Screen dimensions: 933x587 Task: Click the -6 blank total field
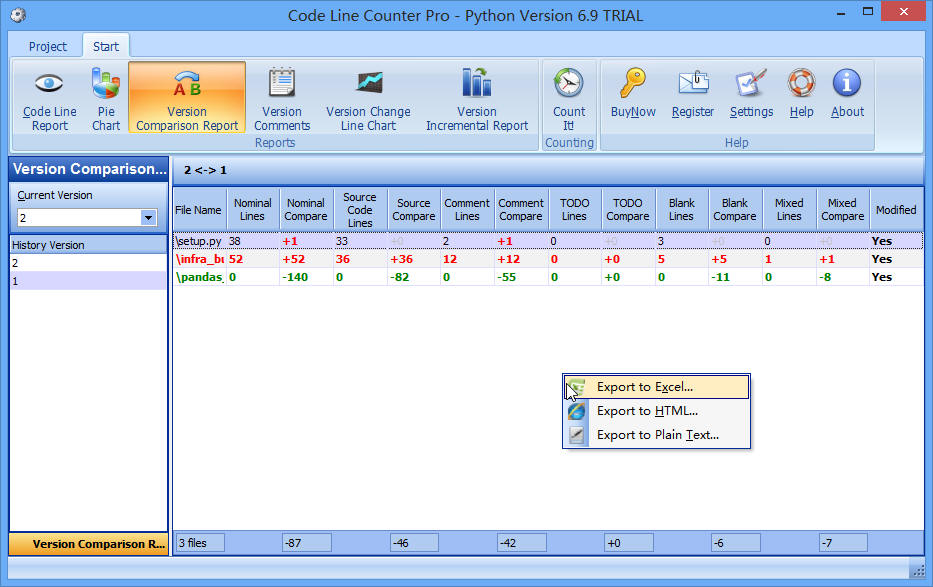tap(735, 543)
